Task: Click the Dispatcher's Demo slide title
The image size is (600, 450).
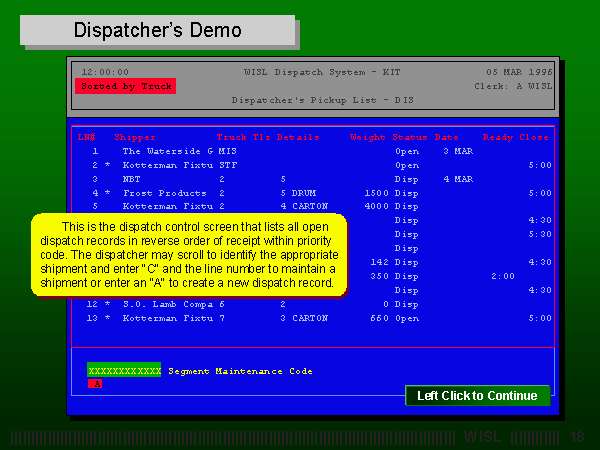Action: coord(158,30)
